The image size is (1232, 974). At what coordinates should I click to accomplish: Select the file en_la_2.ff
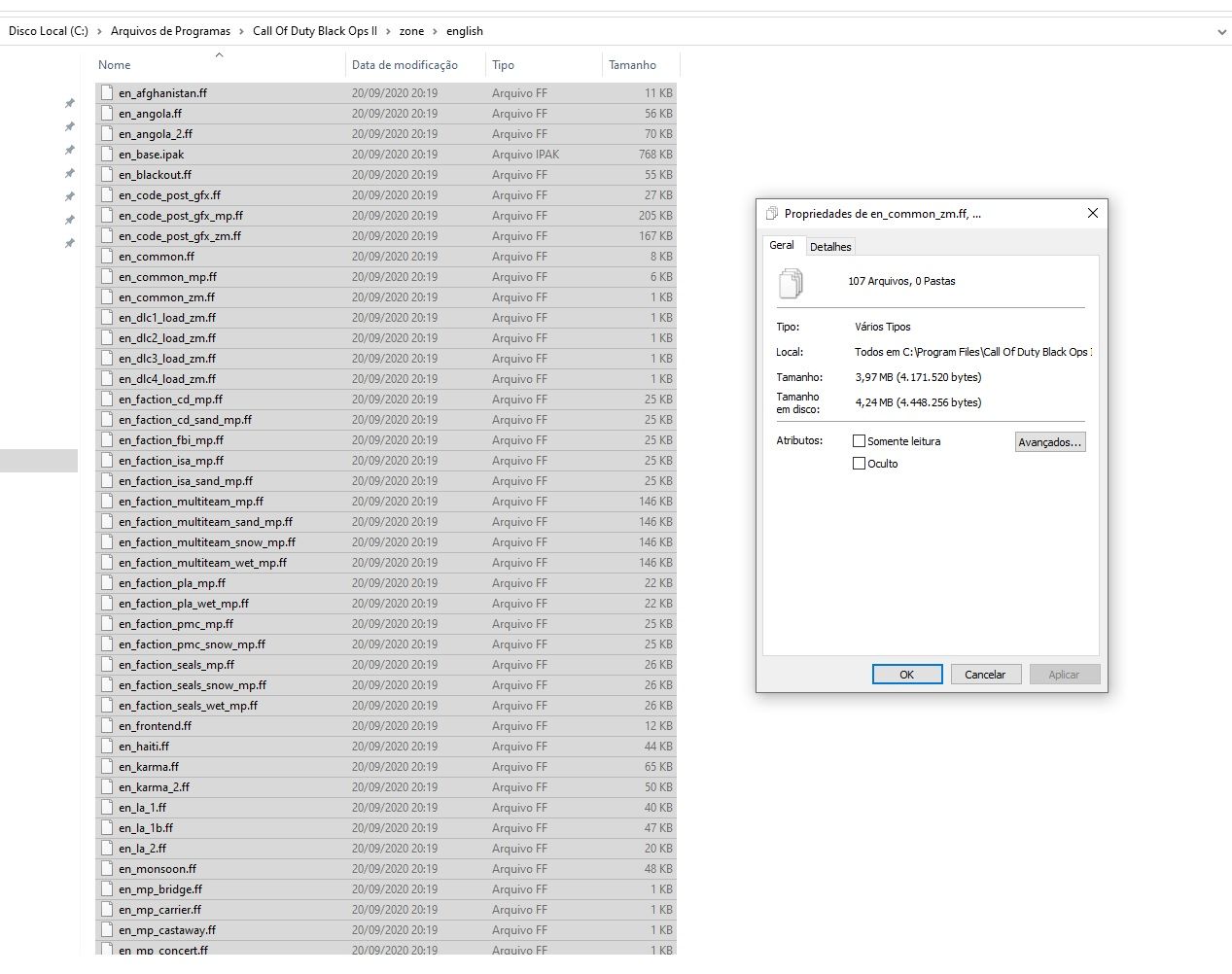click(x=386, y=849)
